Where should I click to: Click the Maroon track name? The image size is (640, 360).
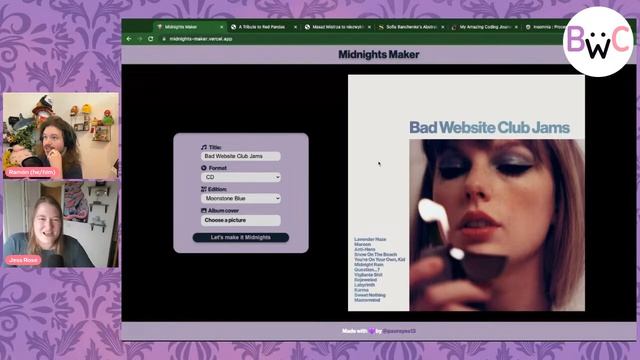click(x=362, y=244)
